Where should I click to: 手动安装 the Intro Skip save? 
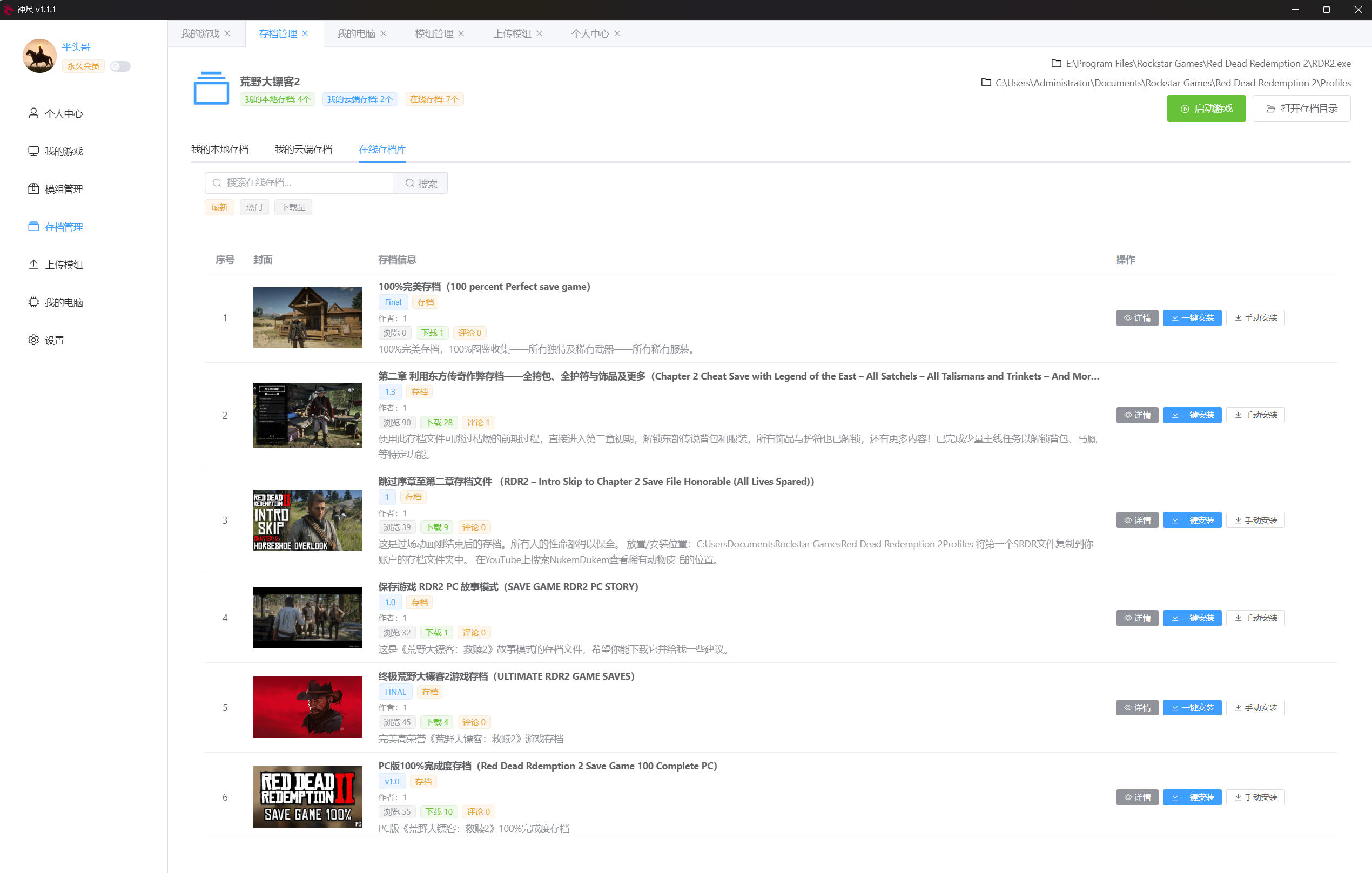(x=1256, y=520)
